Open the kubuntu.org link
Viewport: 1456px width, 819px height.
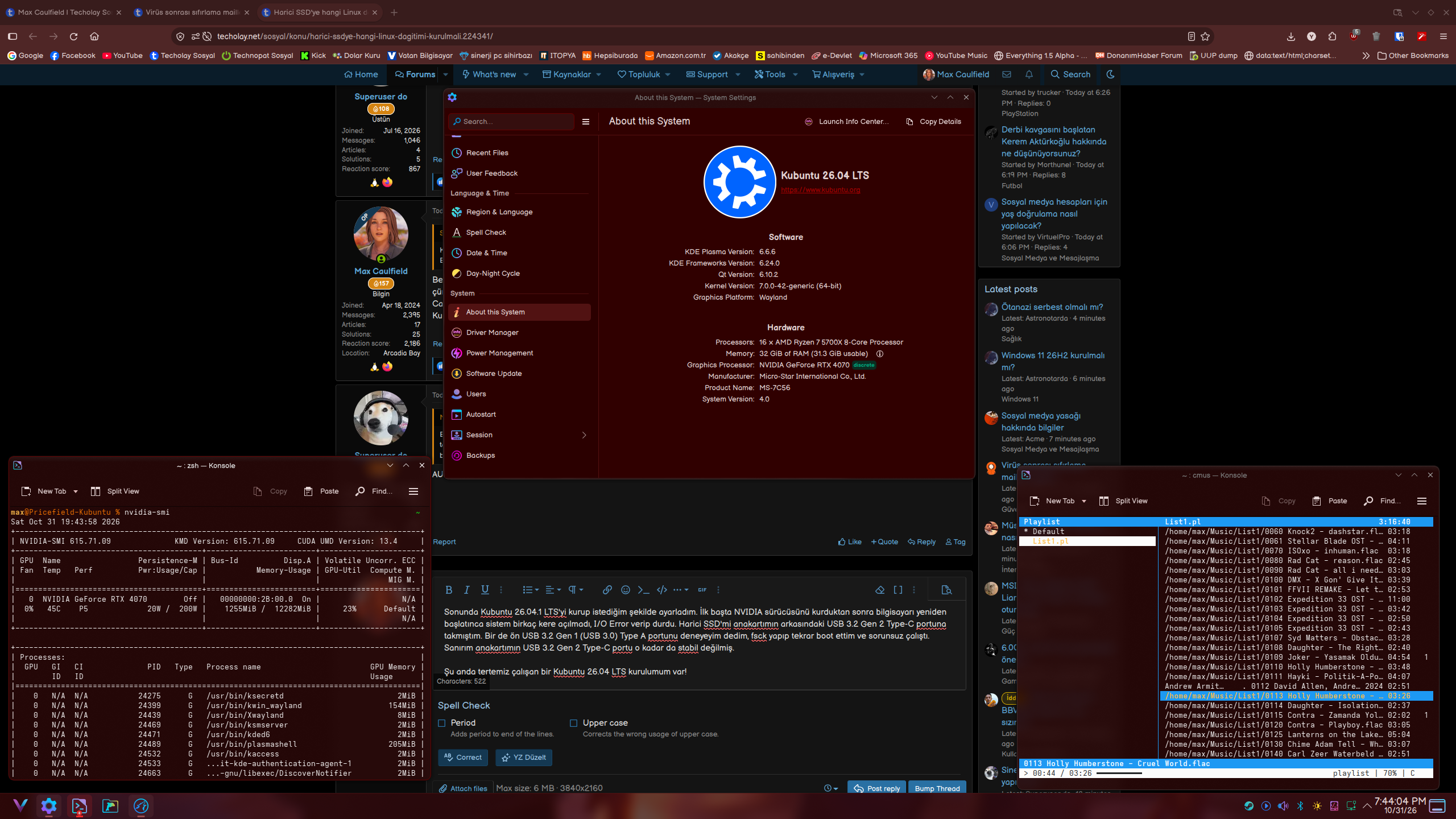tap(820, 190)
